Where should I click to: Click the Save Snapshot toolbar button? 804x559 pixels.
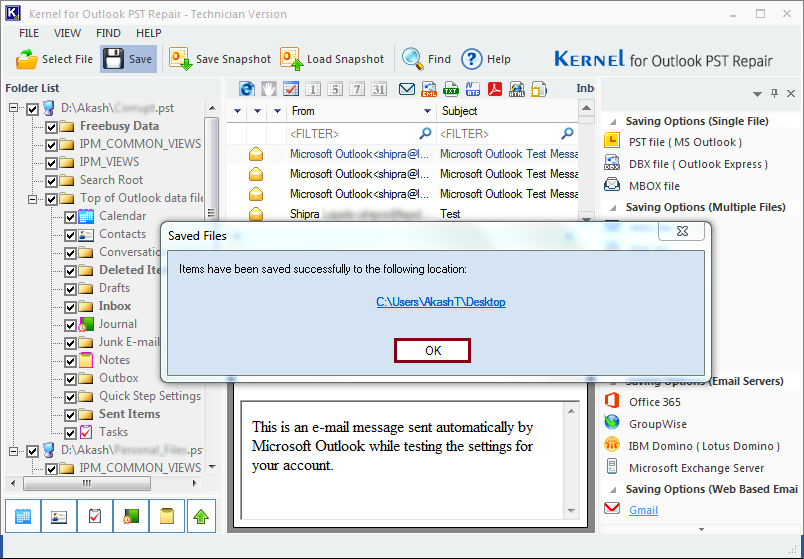click(220, 59)
